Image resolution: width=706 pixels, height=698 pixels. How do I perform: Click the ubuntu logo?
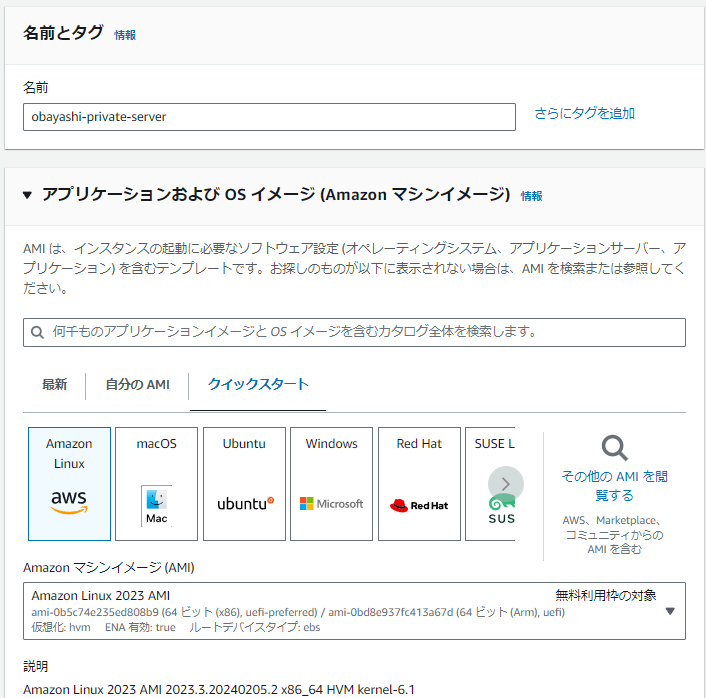(x=245, y=503)
